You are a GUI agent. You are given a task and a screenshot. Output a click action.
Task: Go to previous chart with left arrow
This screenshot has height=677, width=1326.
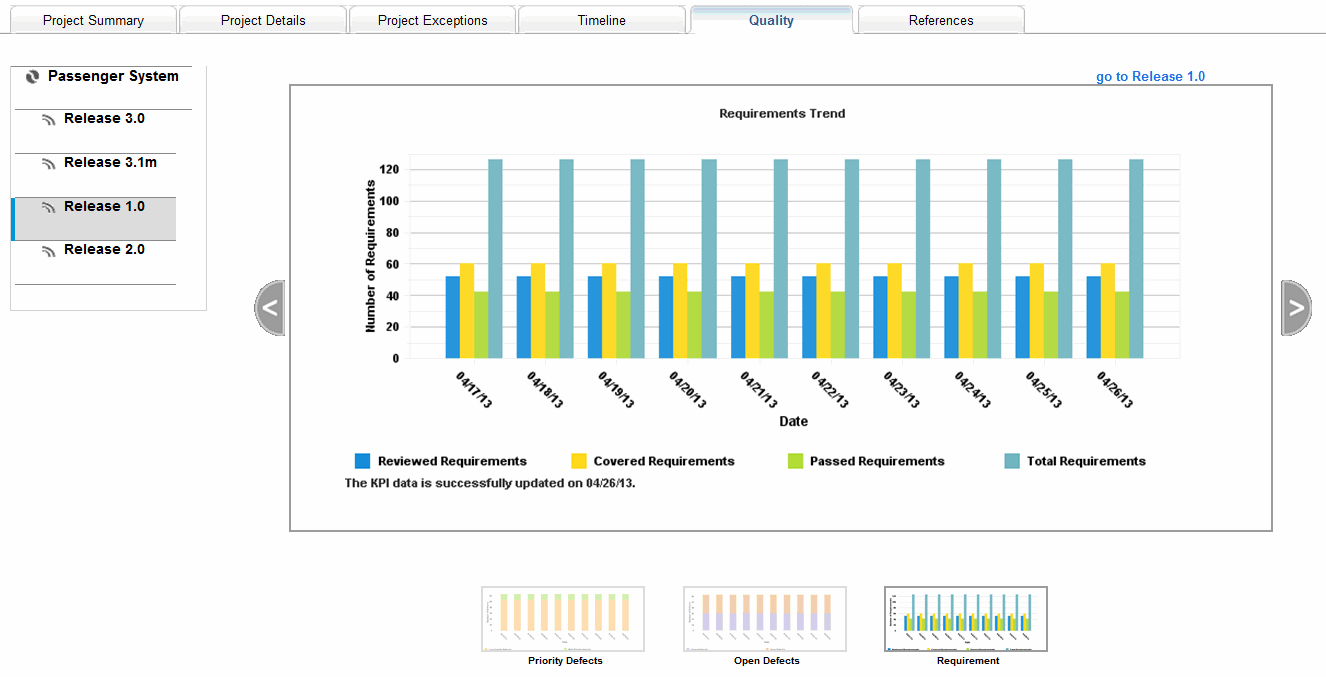(x=270, y=308)
